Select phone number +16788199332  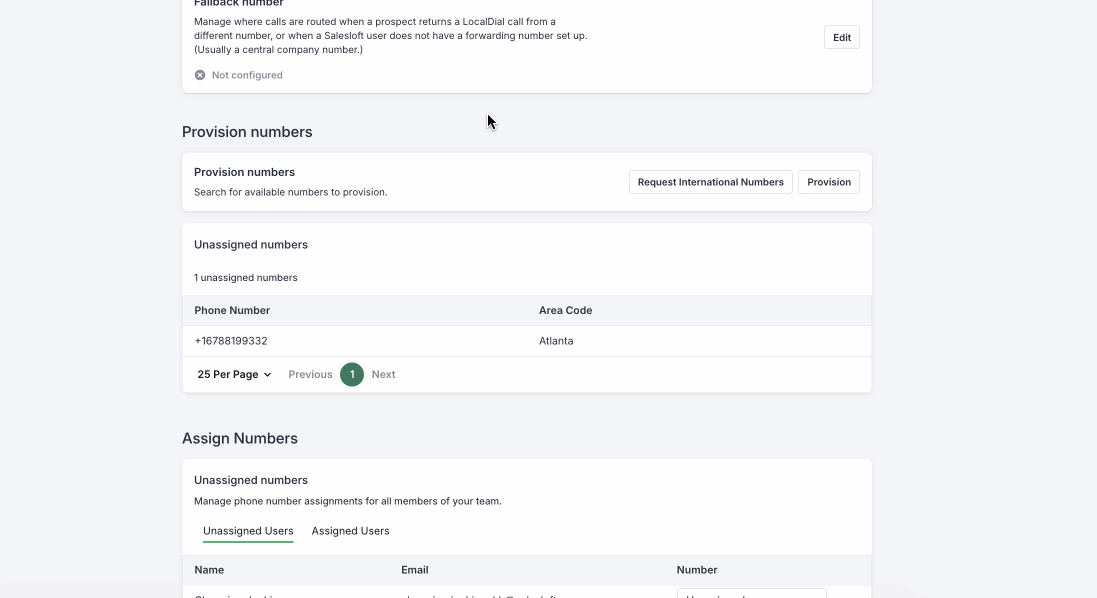point(231,341)
